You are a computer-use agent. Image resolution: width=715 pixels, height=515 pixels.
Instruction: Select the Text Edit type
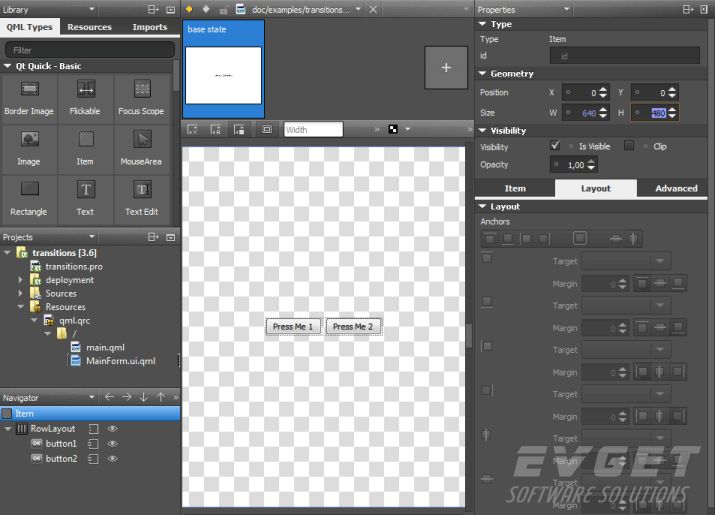point(141,199)
